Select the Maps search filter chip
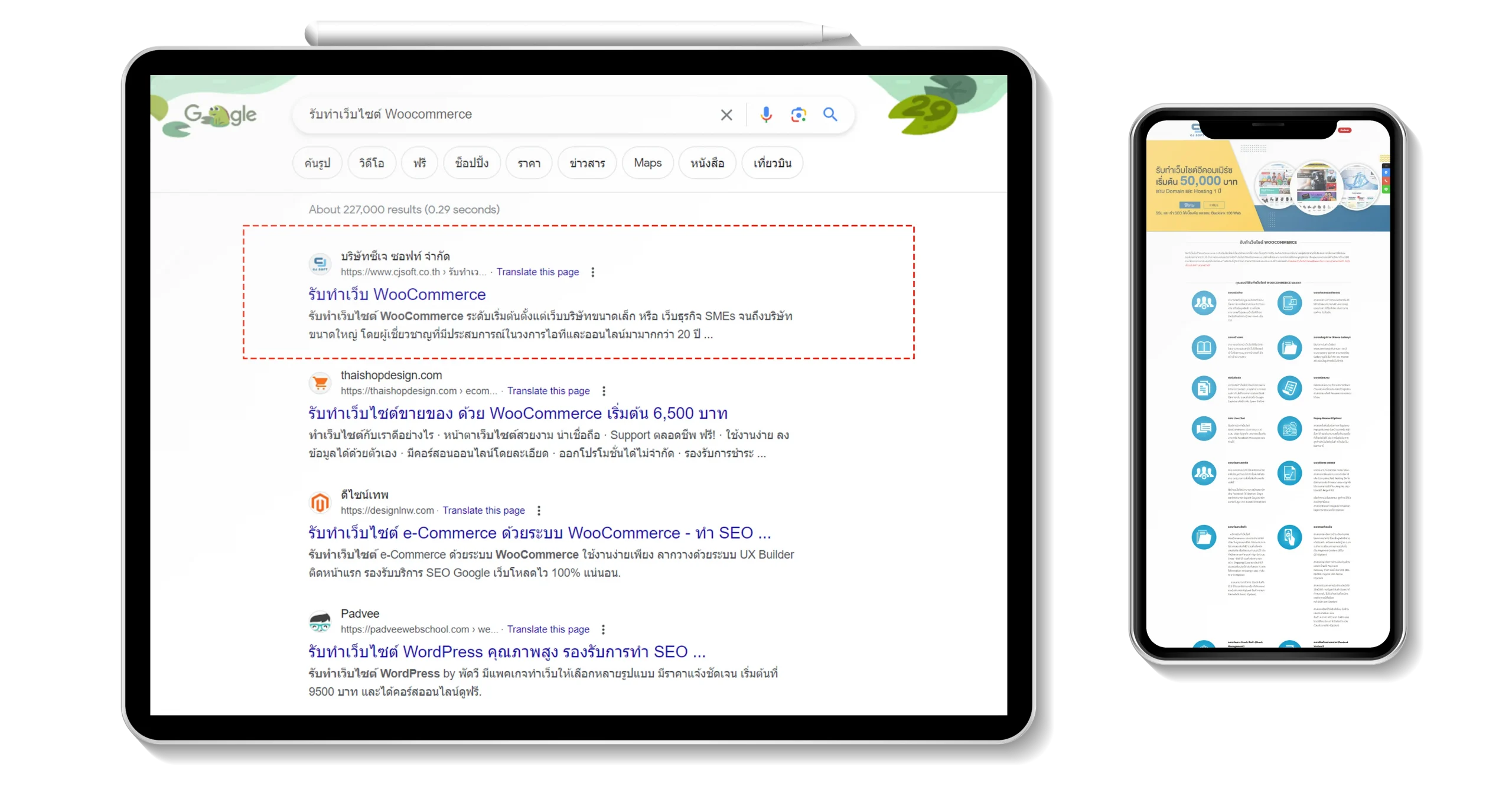This screenshot has height=793, width=1512. pyautogui.click(x=647, y=163)
